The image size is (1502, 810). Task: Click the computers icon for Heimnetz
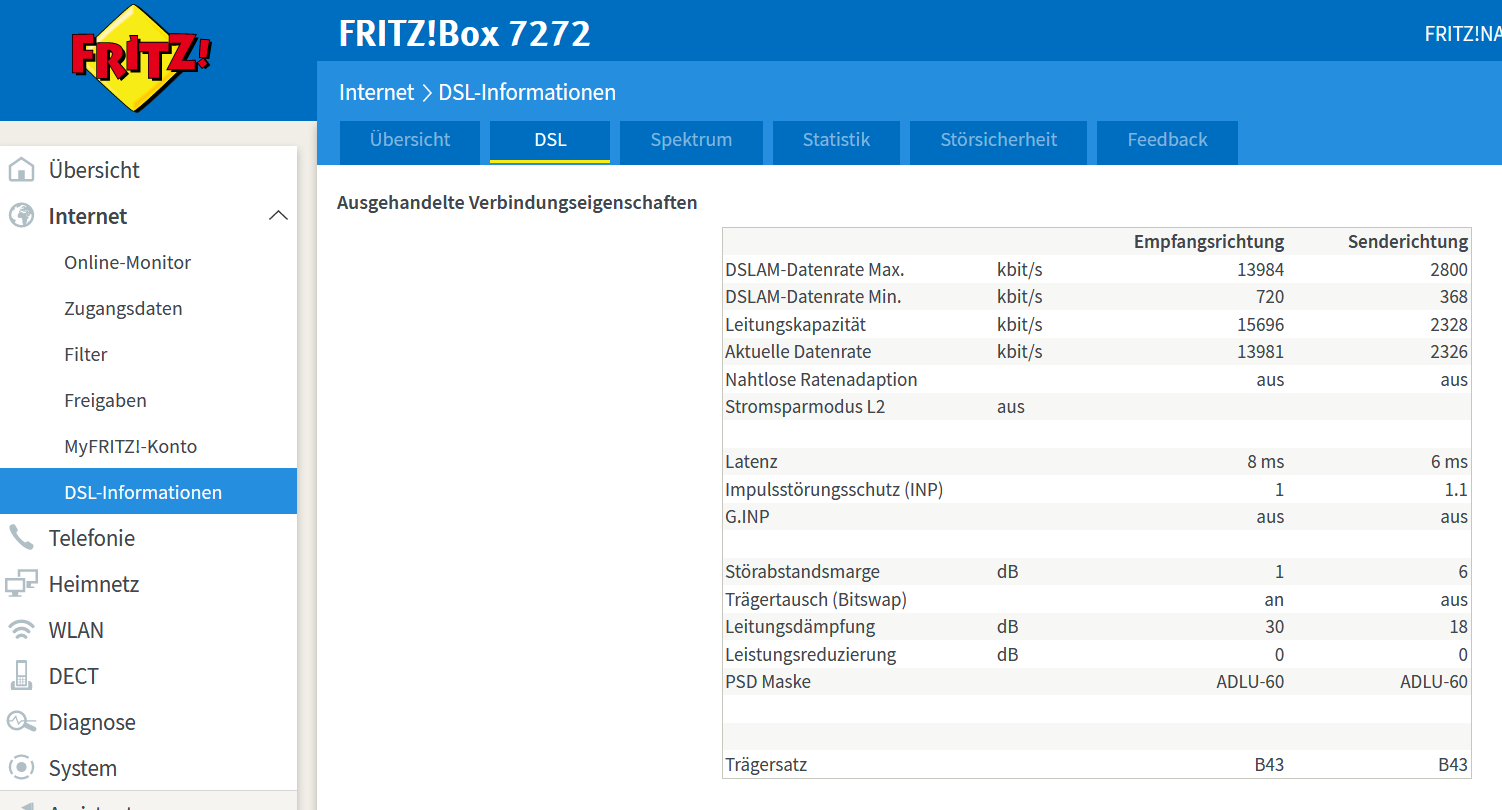pos(21,584)
